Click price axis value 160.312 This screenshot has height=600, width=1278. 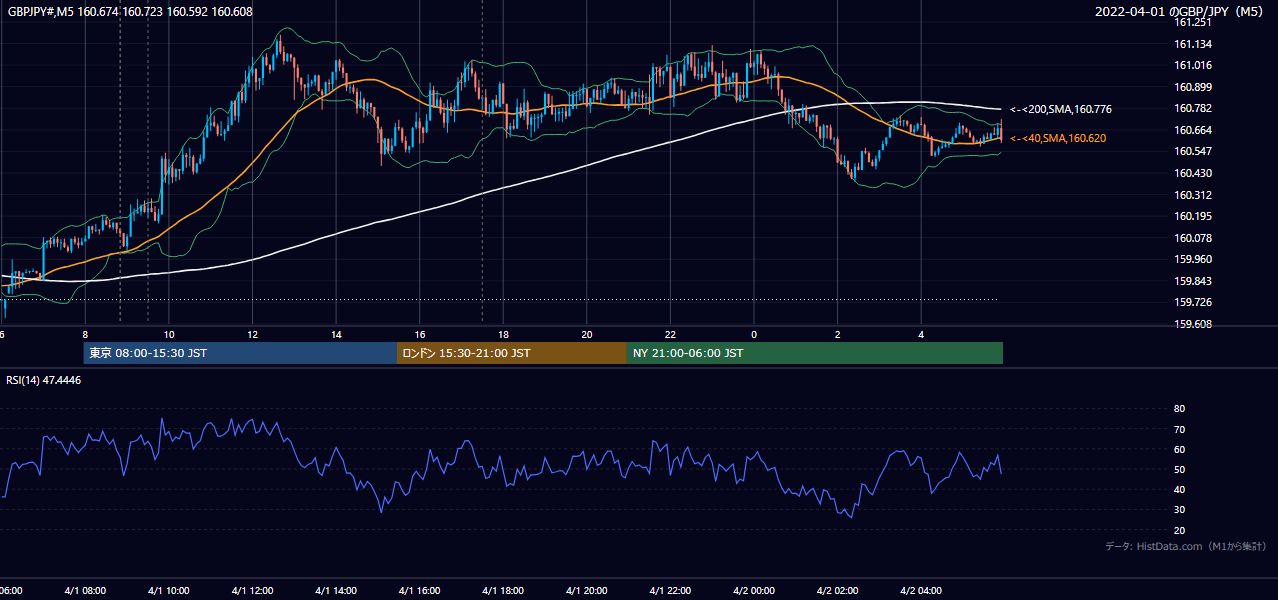1192,195
